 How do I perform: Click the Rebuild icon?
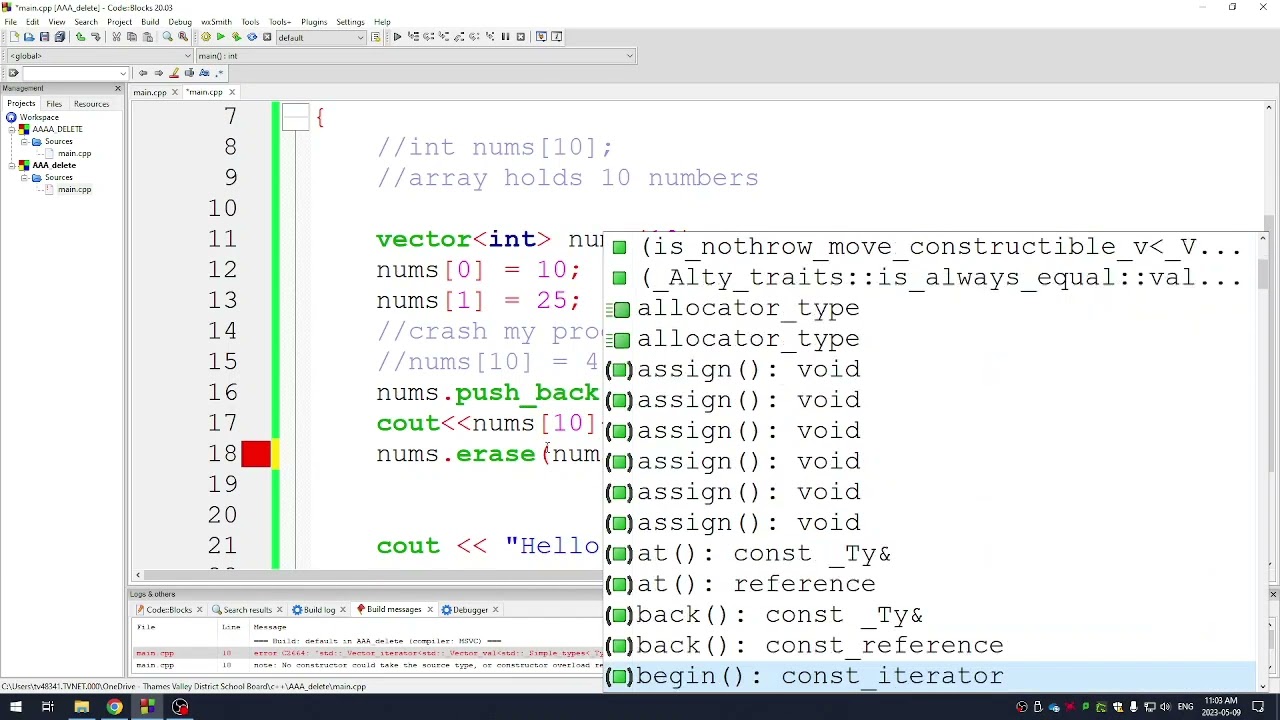(x=252, y=37)
